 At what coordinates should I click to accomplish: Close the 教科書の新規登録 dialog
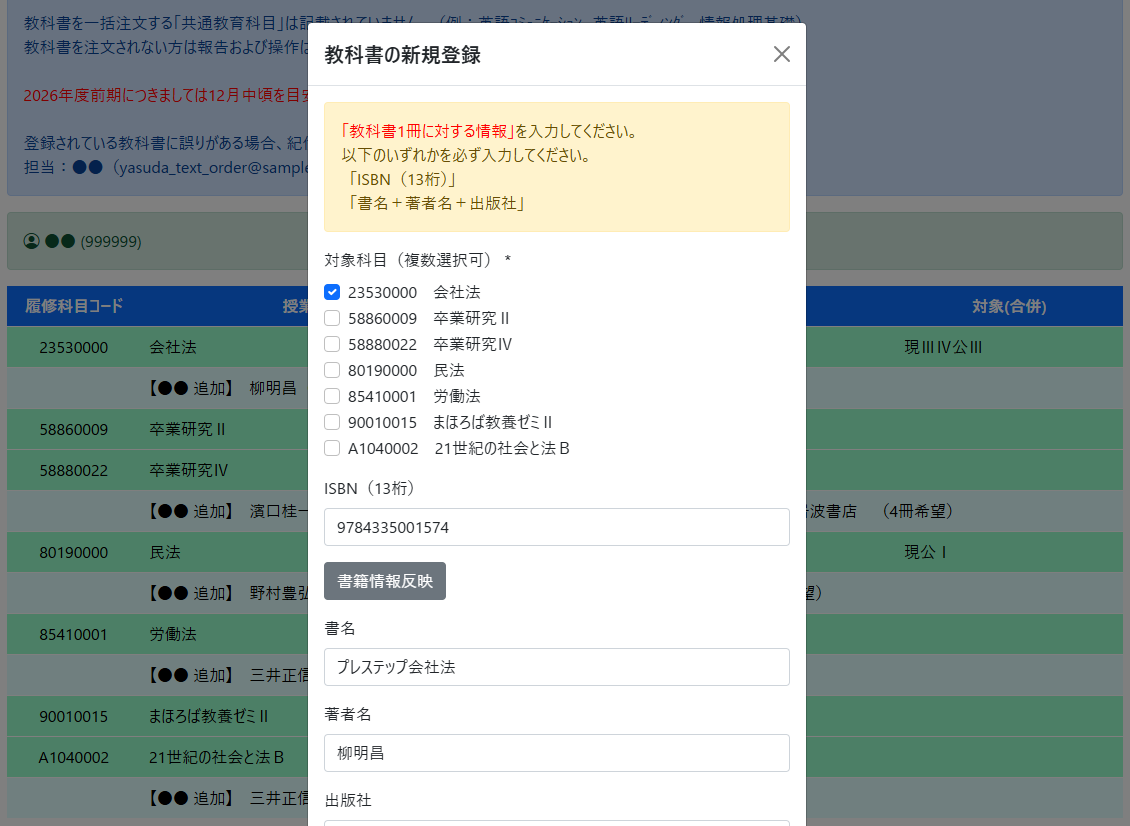782,54
